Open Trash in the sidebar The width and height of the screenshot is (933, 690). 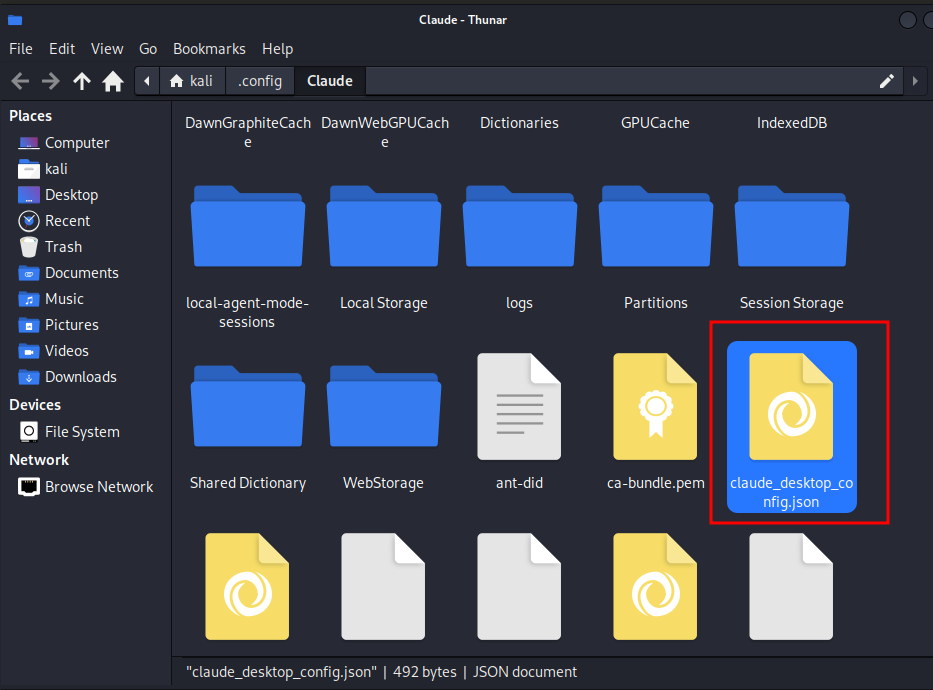coord(51,247)
